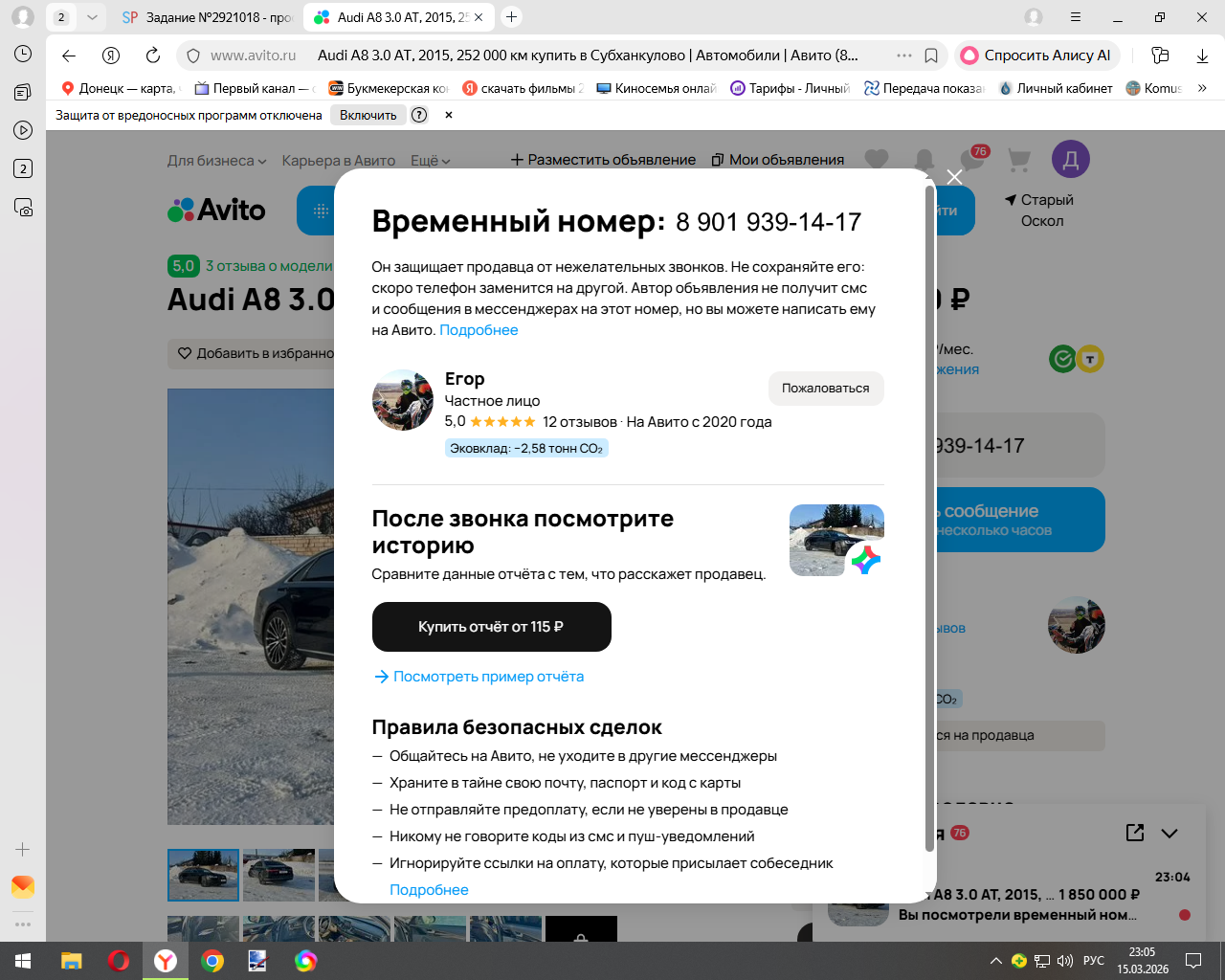Launch Opera from the taskbar
The width and height of the screenshot is (1225, 980).
click(119, 961)
